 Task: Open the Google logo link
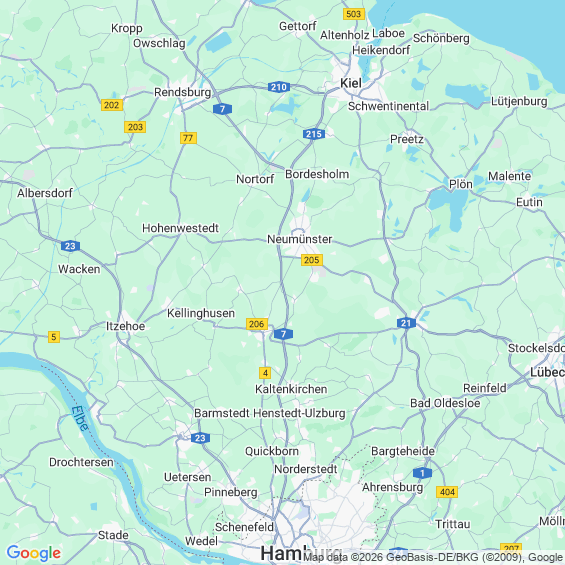click(34, 553)
